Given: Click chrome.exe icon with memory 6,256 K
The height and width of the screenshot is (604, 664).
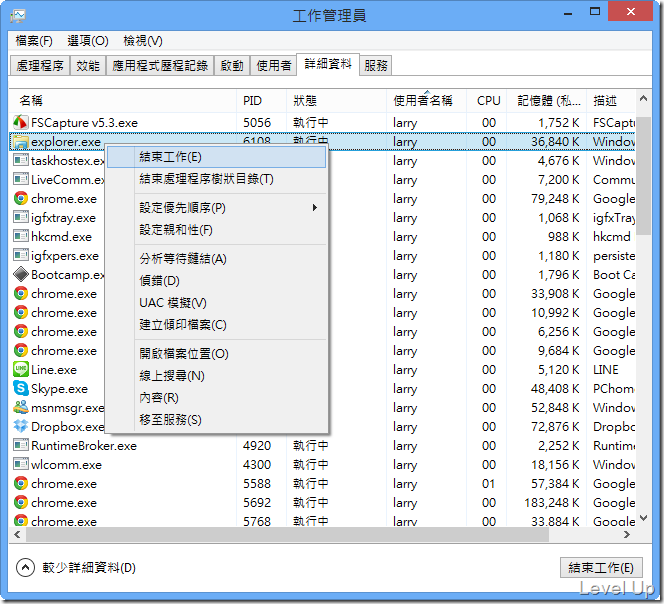Looking at the screenshot, I should pyautogui.click(x=20, y=331).
